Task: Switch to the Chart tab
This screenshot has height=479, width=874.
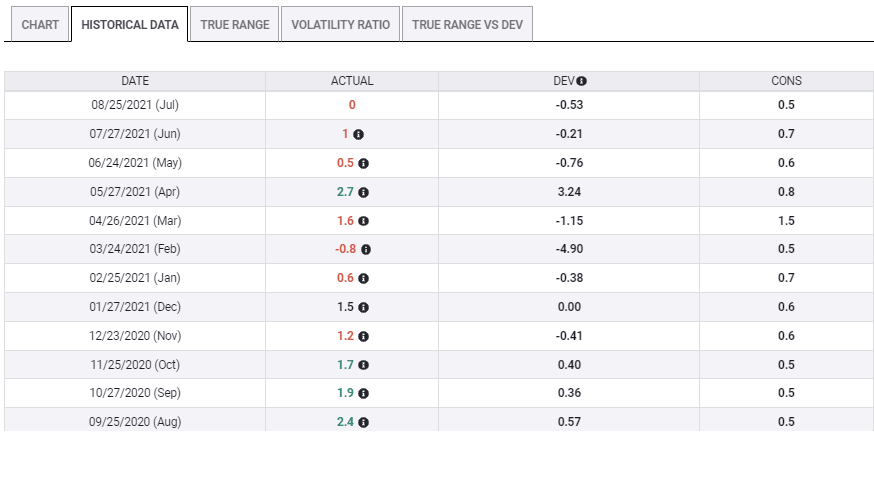Action: pyautogui.click(x=40, y=24)
